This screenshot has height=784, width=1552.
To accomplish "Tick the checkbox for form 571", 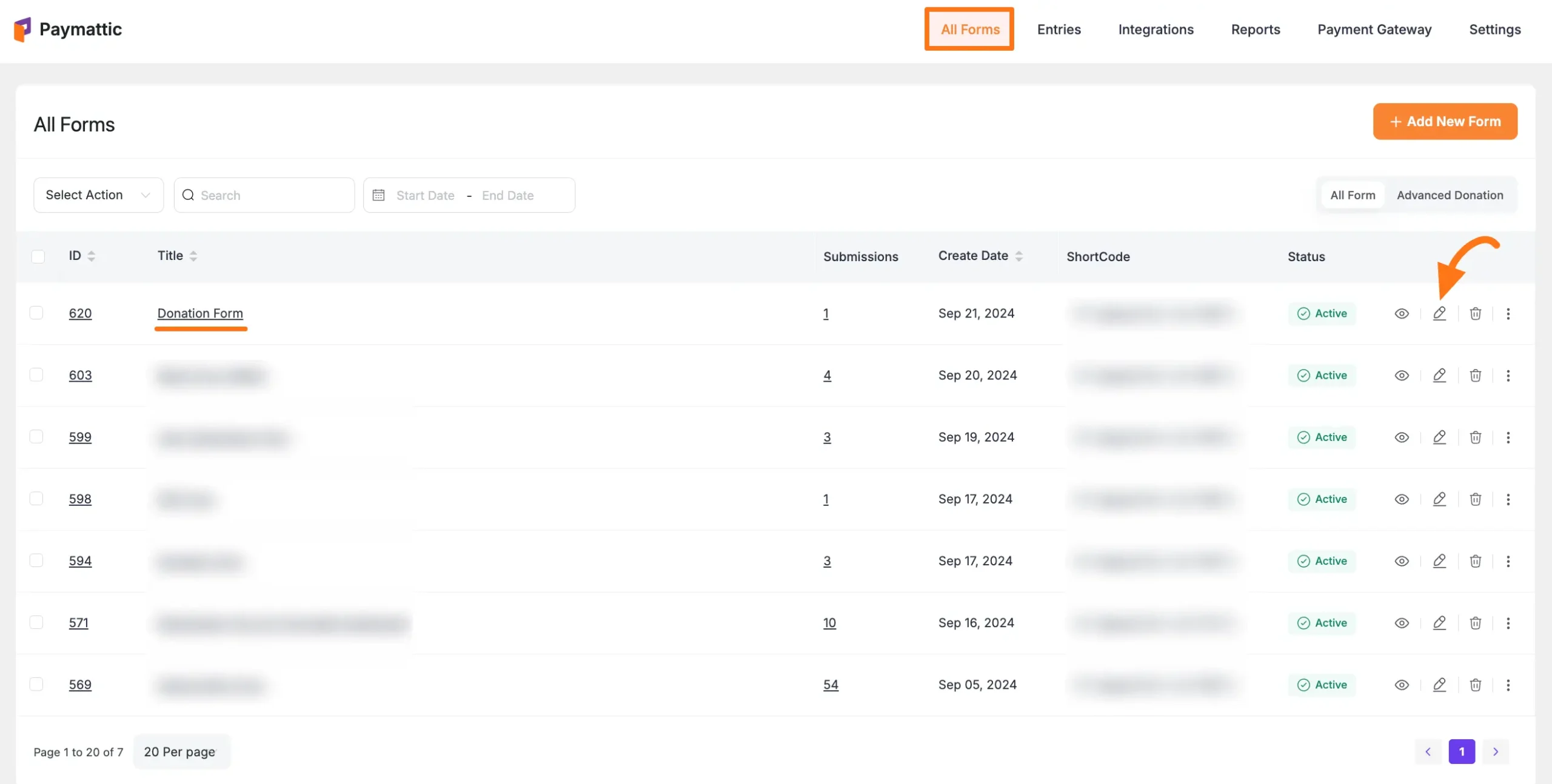I will pos(36,622).
